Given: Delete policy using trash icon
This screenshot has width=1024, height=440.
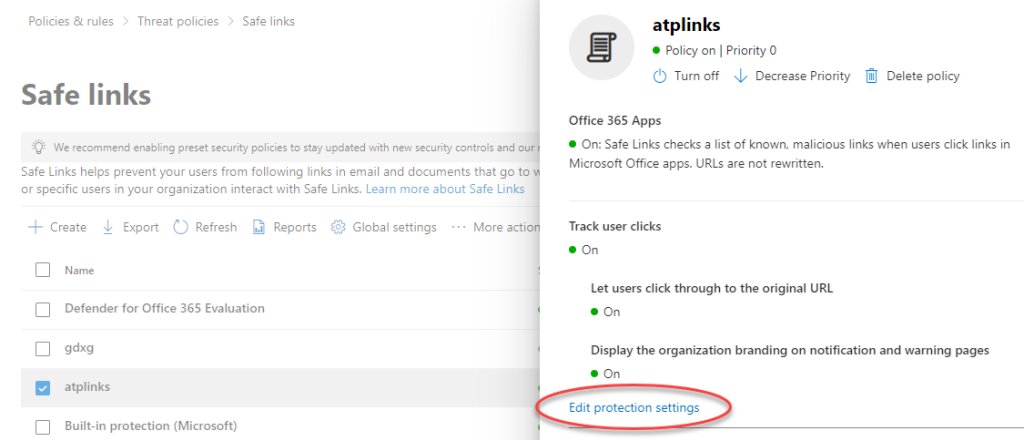Looking at the screenshot, I should (x=871, y=76).
